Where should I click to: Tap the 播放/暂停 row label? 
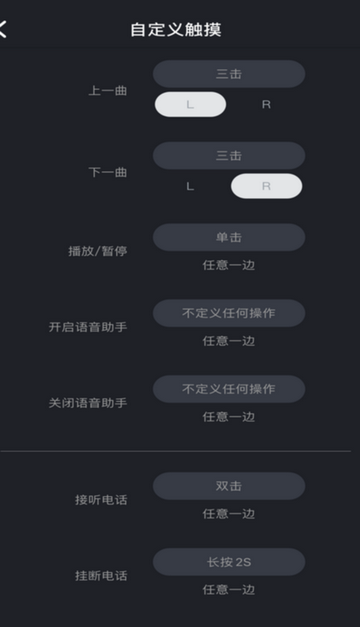pos(98,251)
